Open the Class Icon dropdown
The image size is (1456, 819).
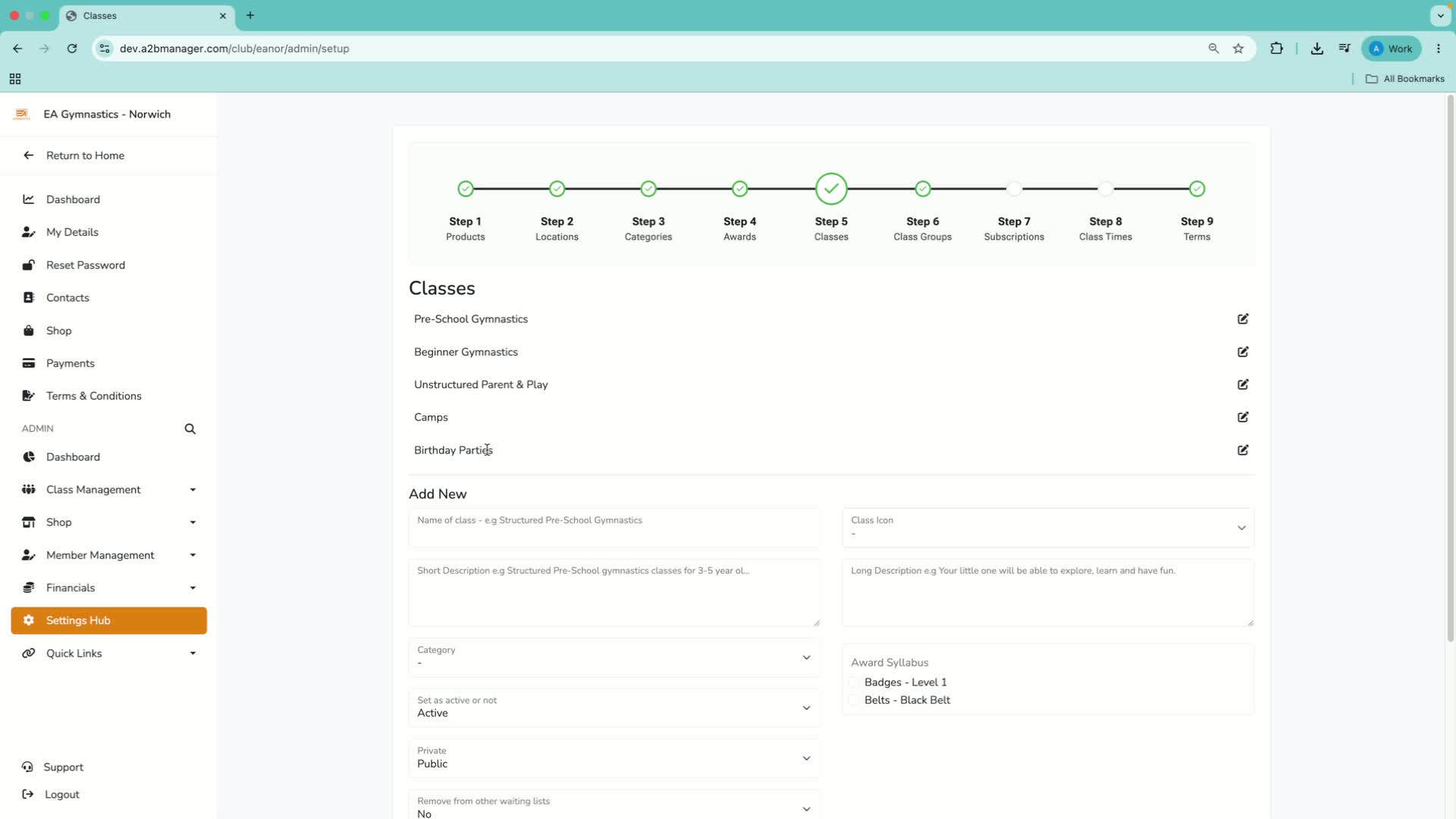[x=1048, y=528]
